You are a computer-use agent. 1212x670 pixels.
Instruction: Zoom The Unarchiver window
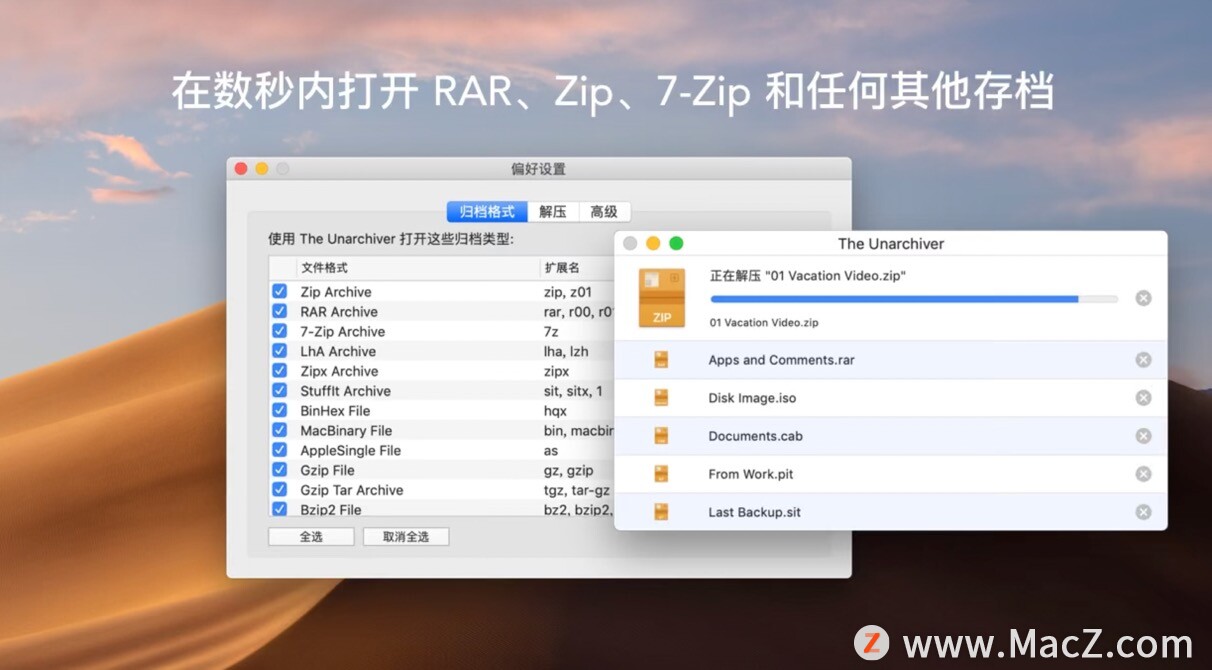[676, 243]
